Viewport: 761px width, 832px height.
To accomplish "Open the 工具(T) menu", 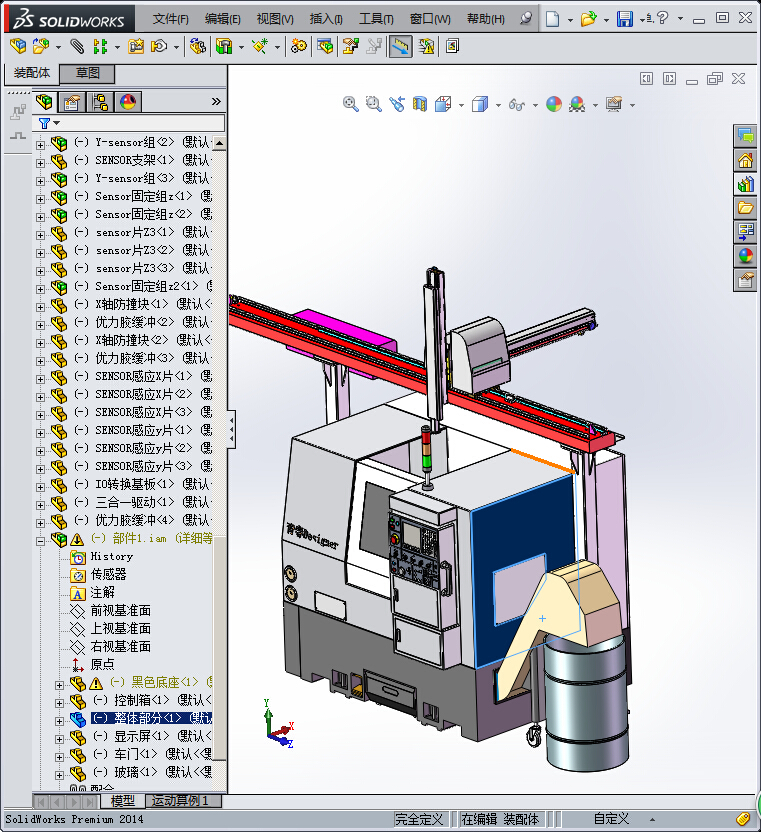I will [376, 19].
